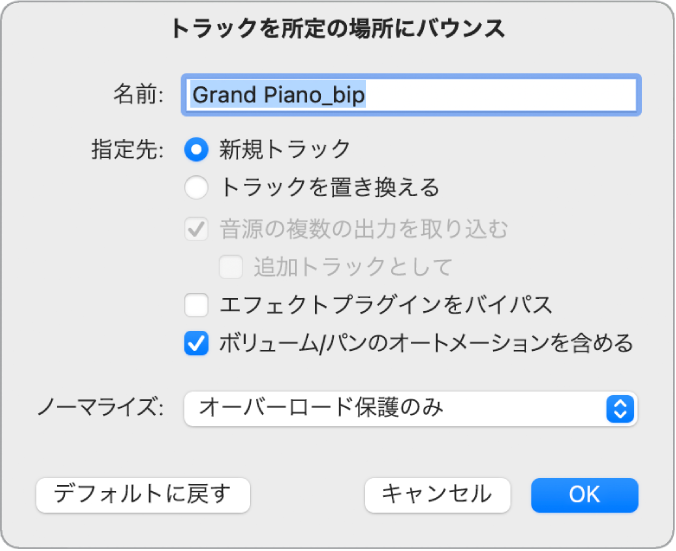Image resolution: width=676 pixels, height=551 pixels.
Task: Click the OK button
Action: pyautogui.click(x=584, y=494)
